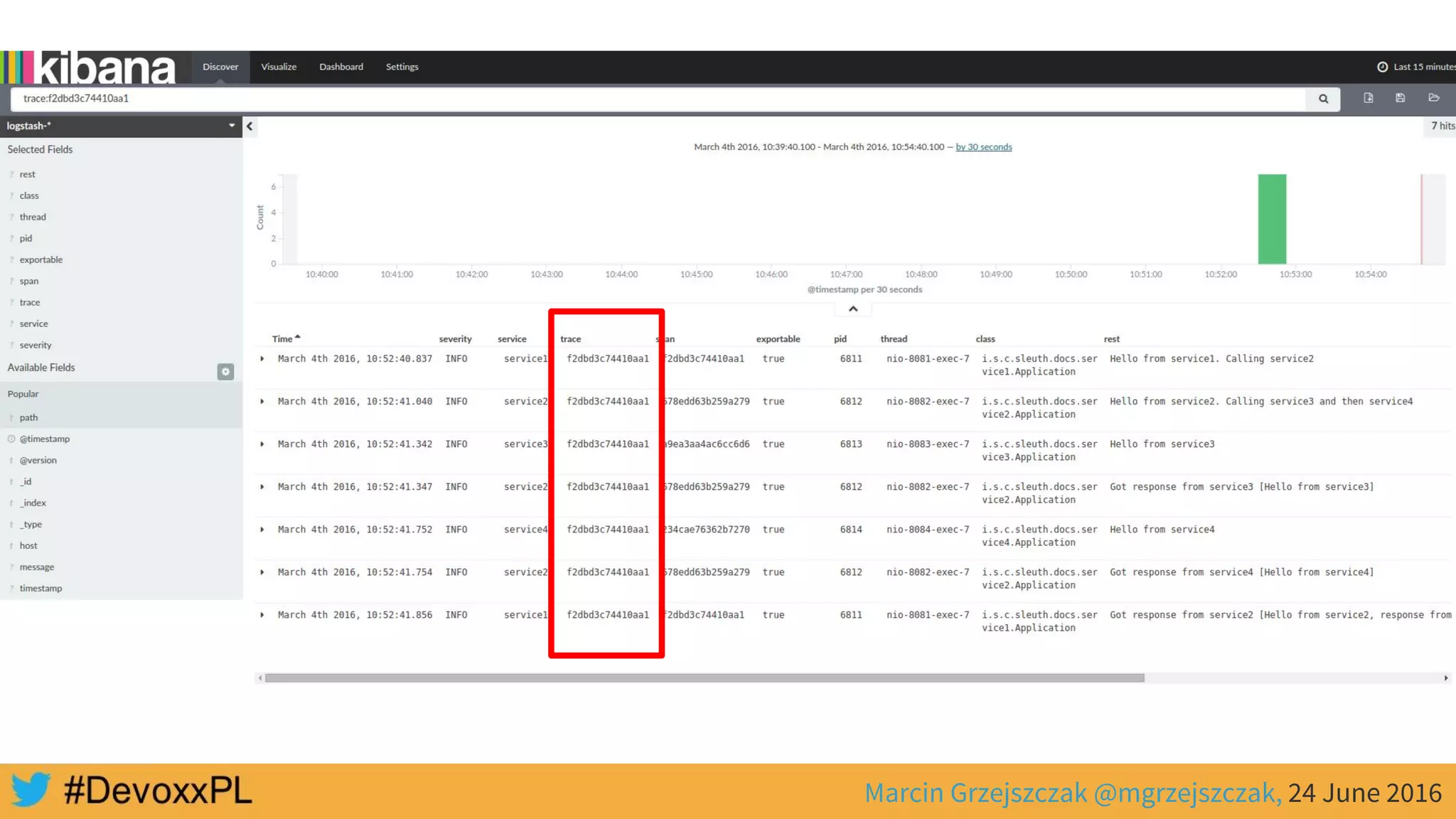Open the logstash-* index pattern dropdown
The image size is (1456, 819).
(231, 126)
